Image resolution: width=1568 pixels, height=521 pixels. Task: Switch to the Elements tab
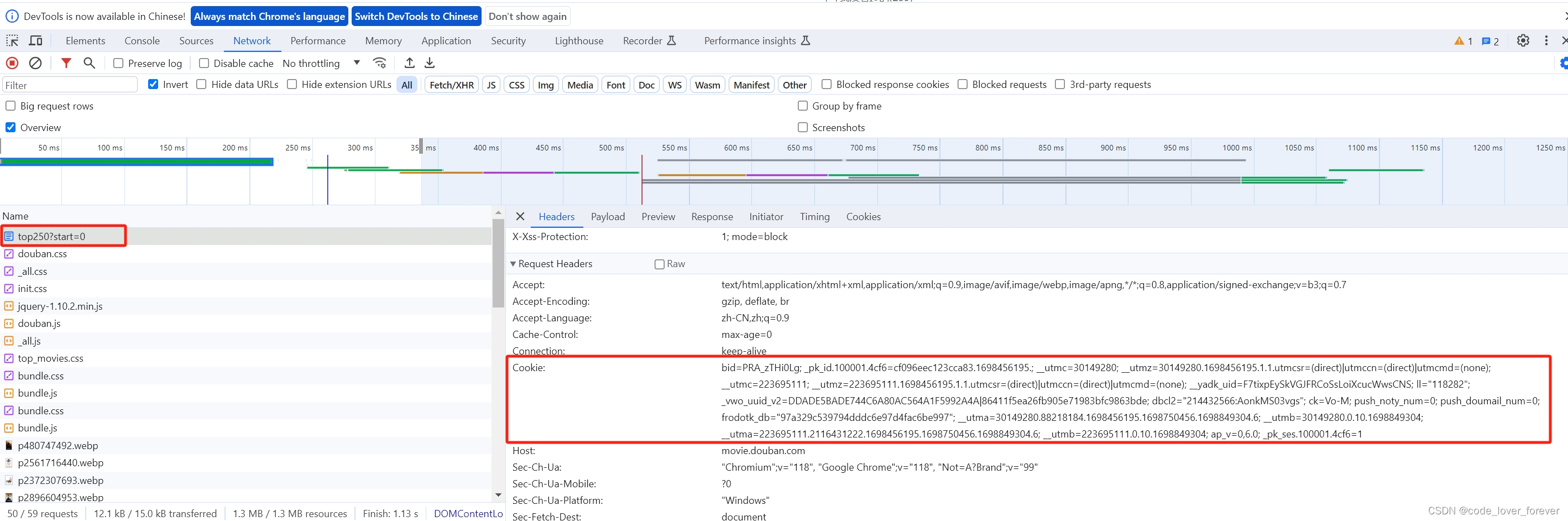click(x=85, y=41)
